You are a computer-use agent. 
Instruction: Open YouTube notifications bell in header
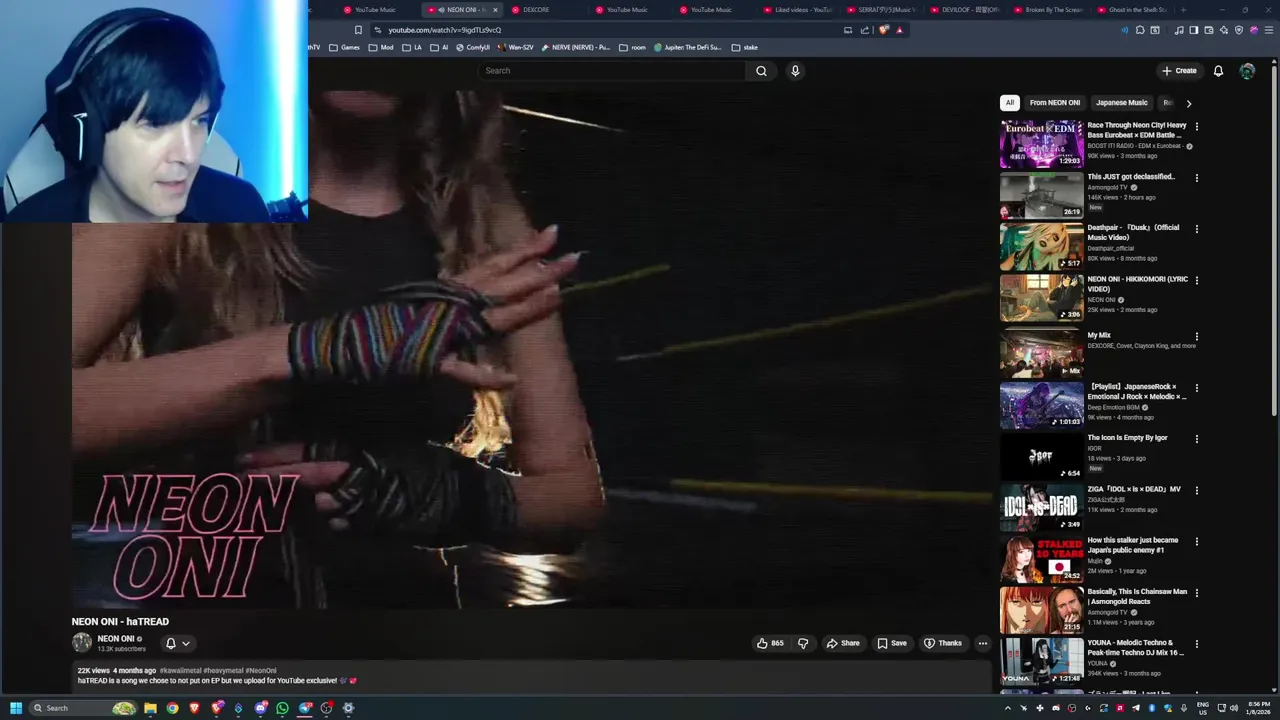(1218, 71)
